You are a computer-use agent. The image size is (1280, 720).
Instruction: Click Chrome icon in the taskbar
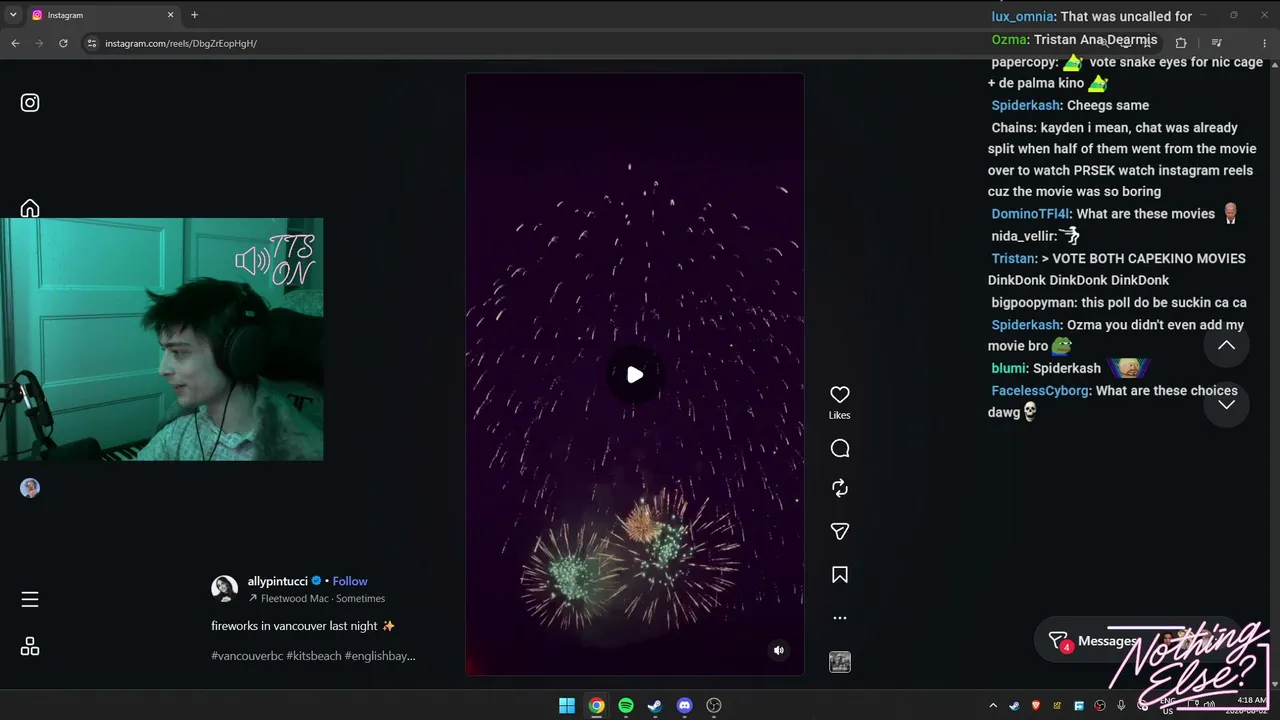point(596,706)
